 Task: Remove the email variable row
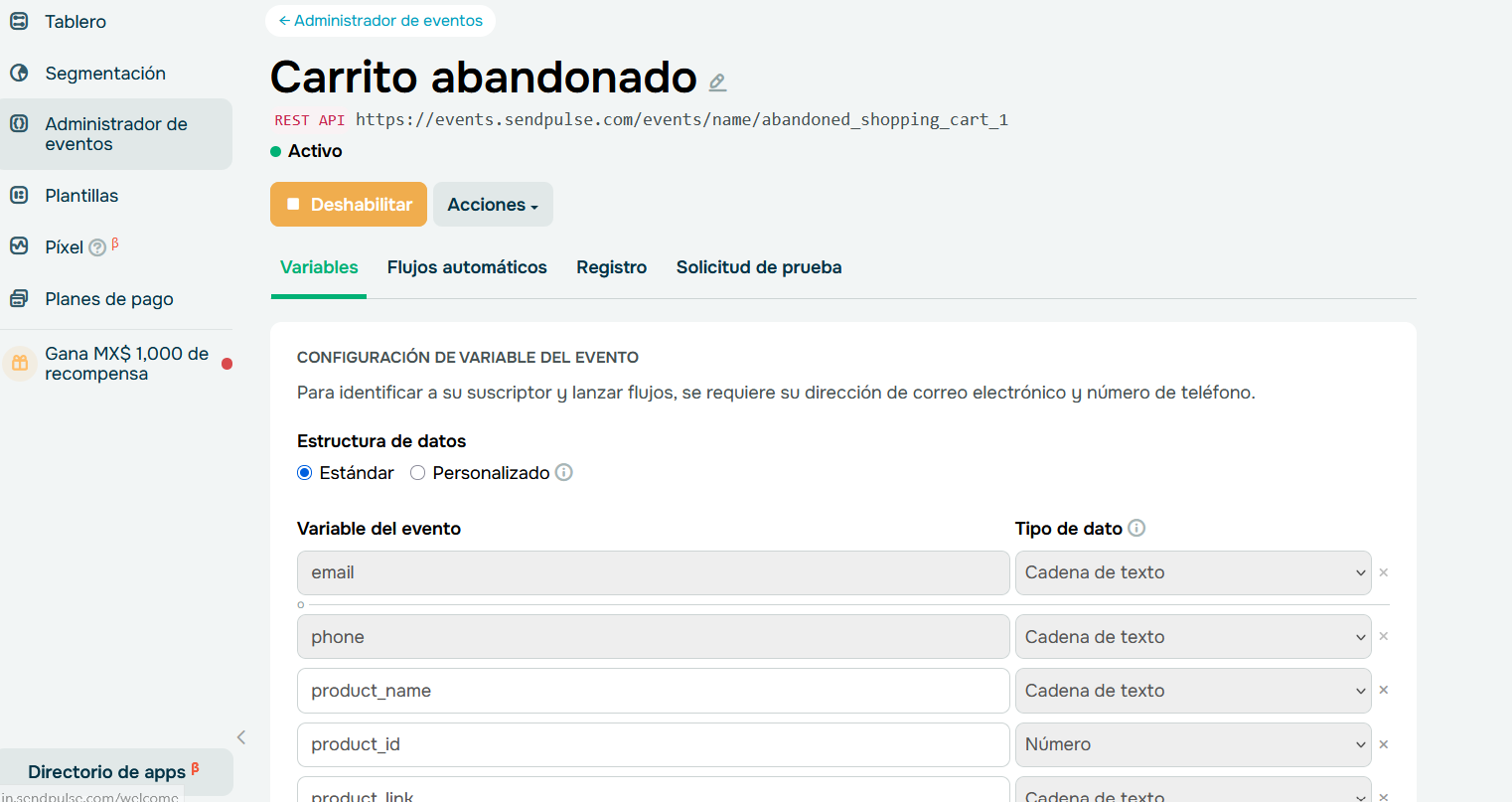pyautogui.click(x=1384, y=572)
